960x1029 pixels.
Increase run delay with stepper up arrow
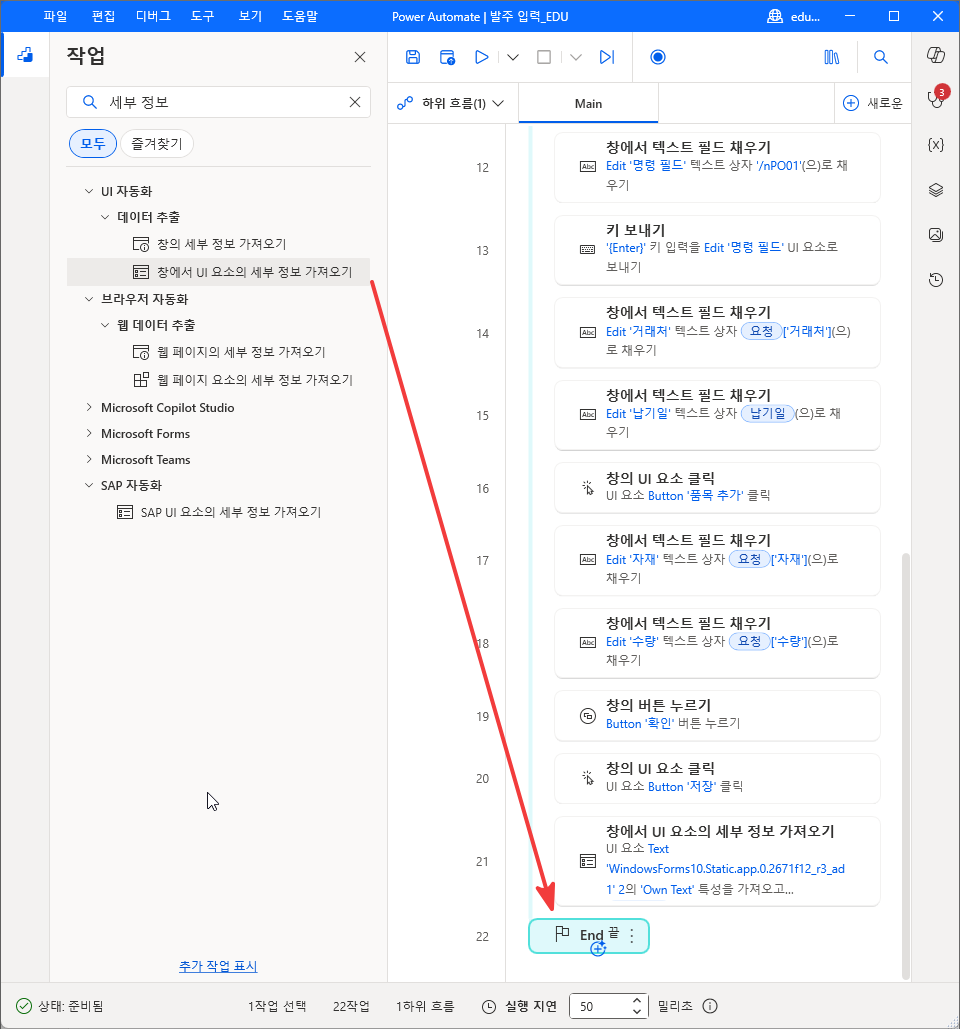pos(637,1001)
